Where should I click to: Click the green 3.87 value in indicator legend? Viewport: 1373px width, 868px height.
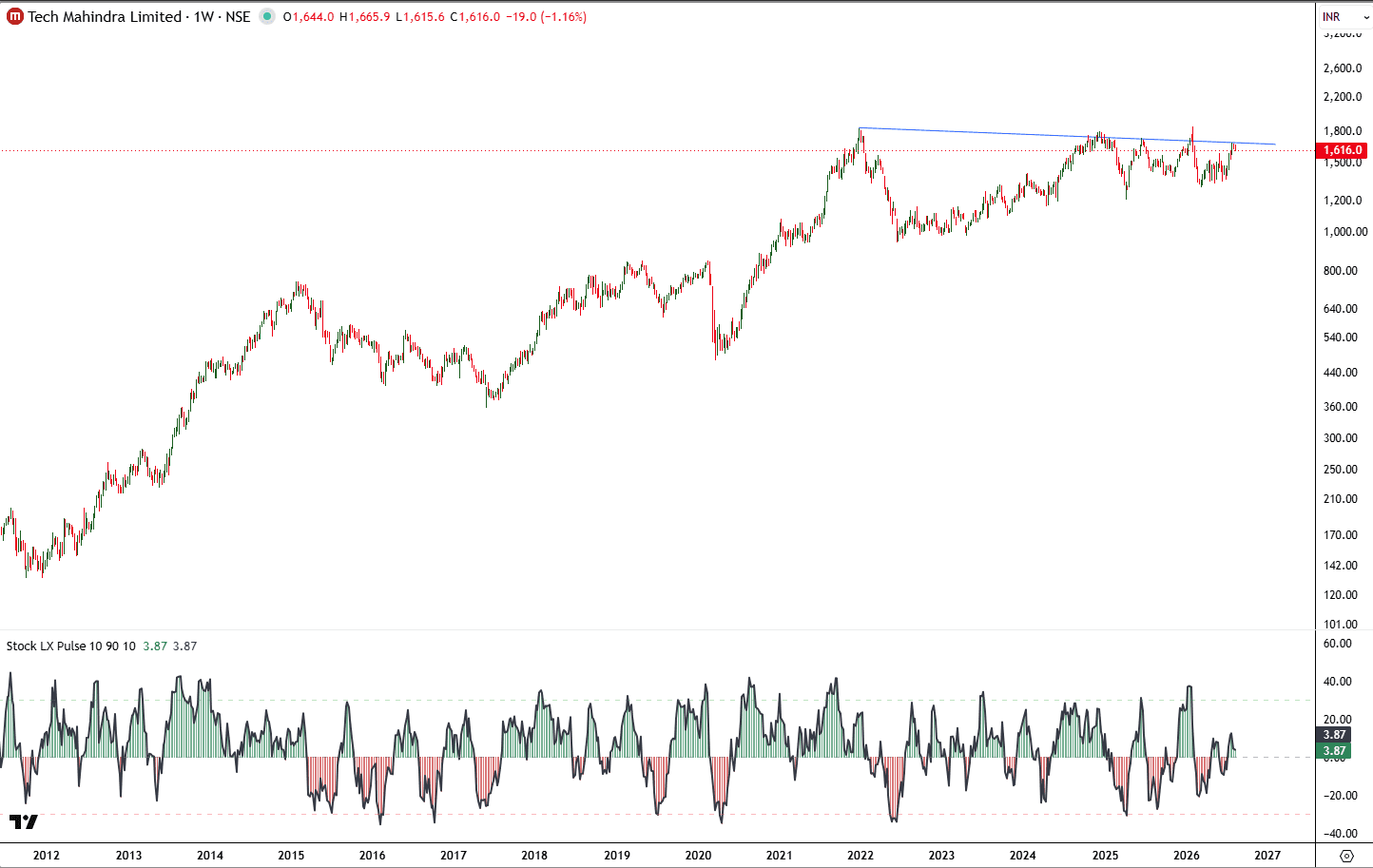[x=155, y=646]
